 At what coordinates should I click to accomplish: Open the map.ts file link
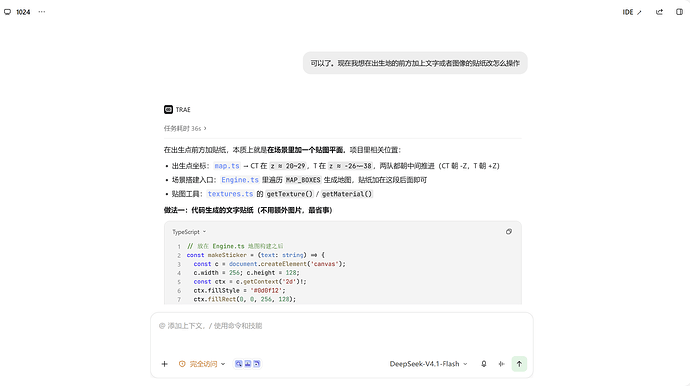227,166
